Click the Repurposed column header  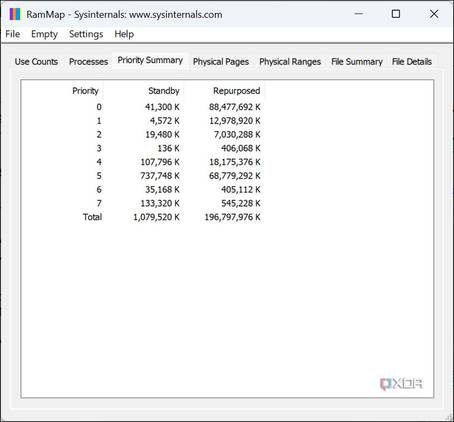[x=237, y=91]
